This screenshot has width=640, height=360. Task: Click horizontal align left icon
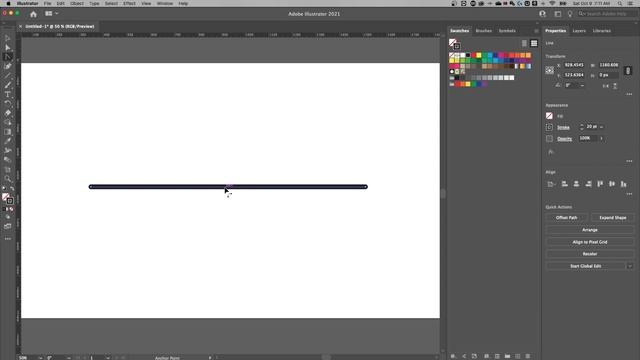pyautogui.click(x=564, y=184)
